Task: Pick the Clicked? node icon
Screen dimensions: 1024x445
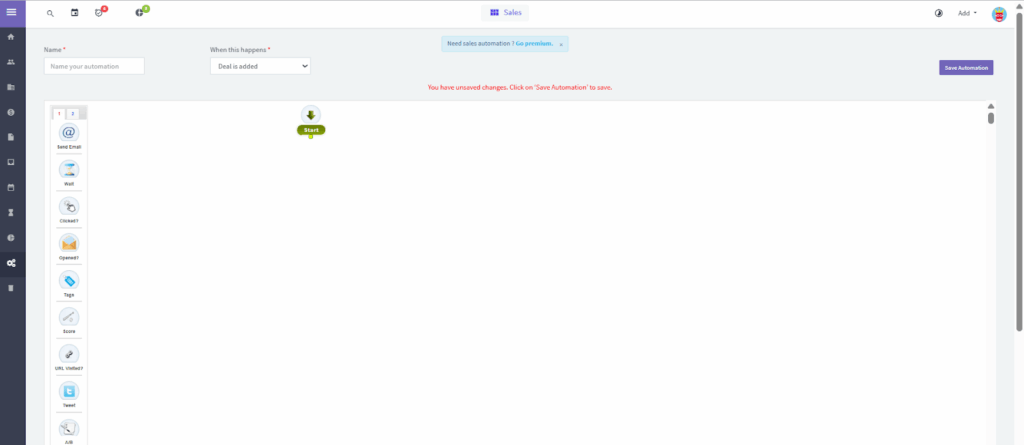Action: point(69,206)
